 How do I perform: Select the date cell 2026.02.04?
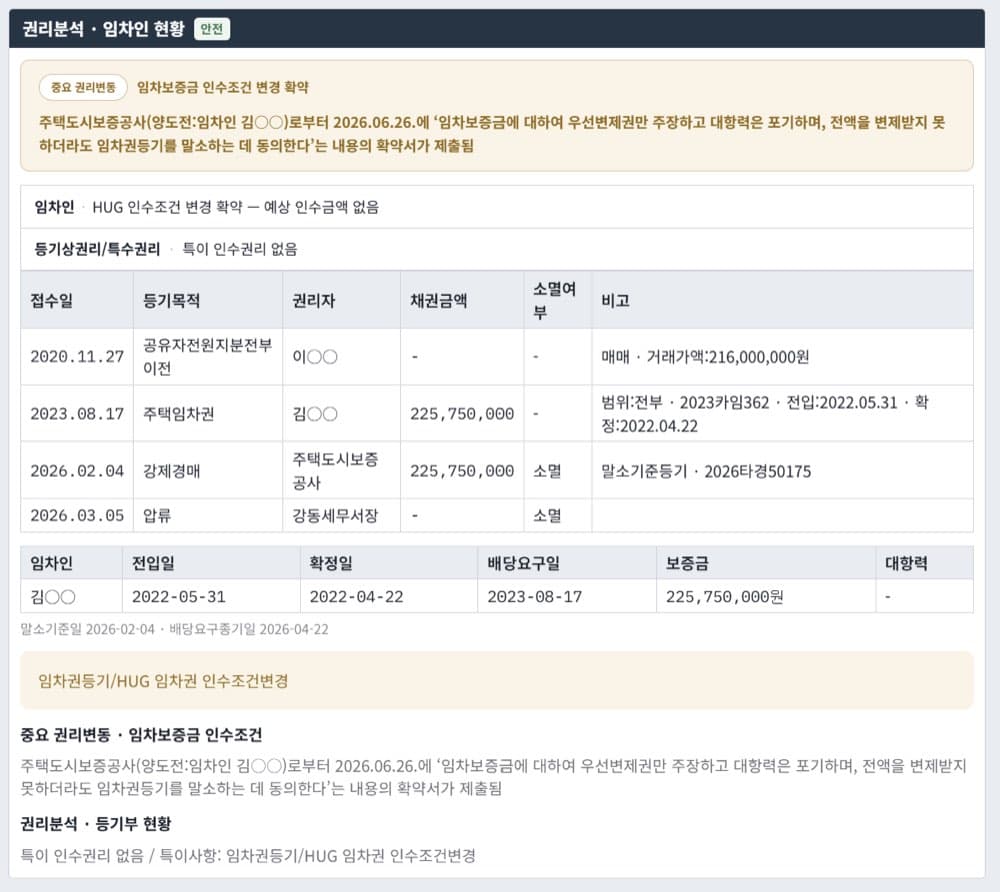(77, 471)
